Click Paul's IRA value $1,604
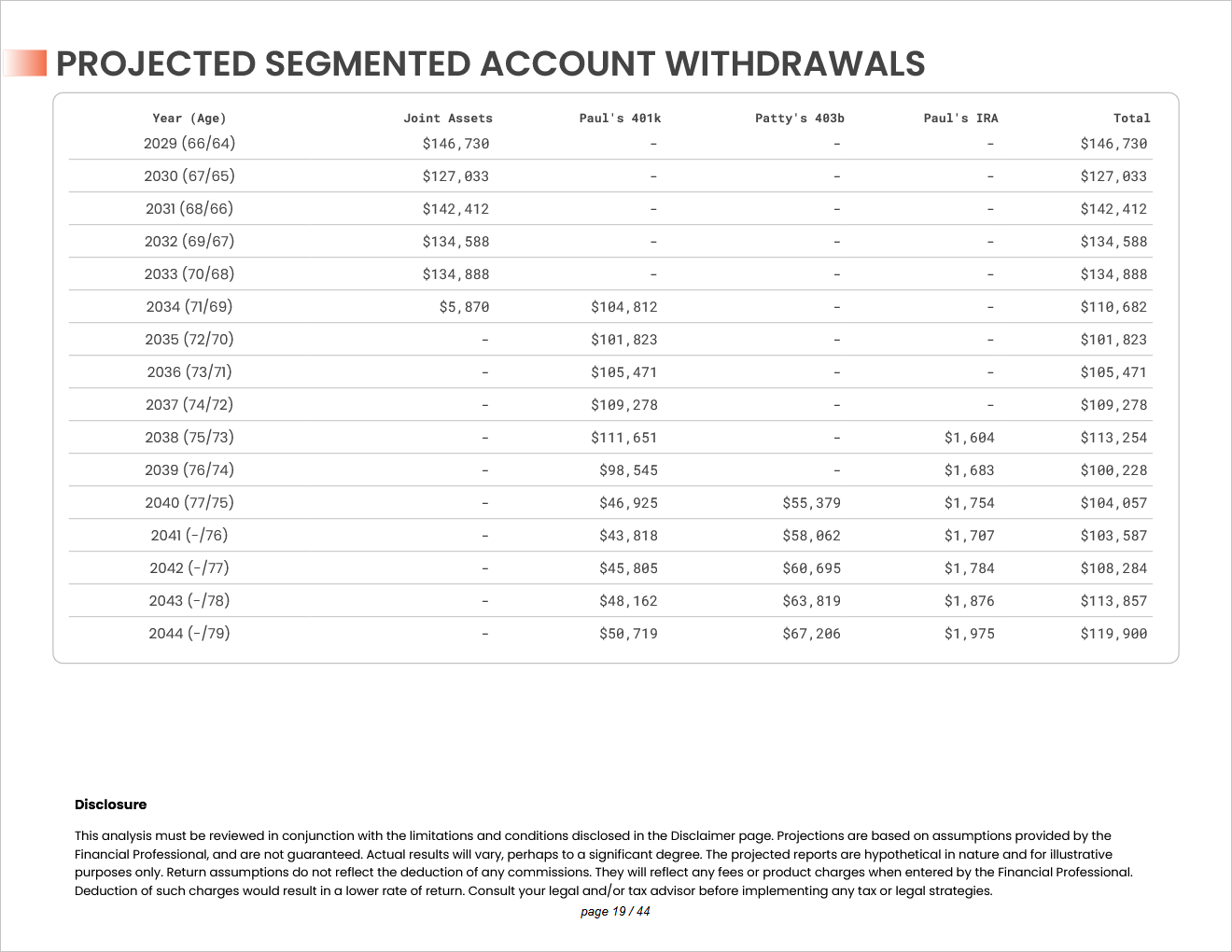The height and width of the screenshot is (952, 1232). click(x=969, y=438)
